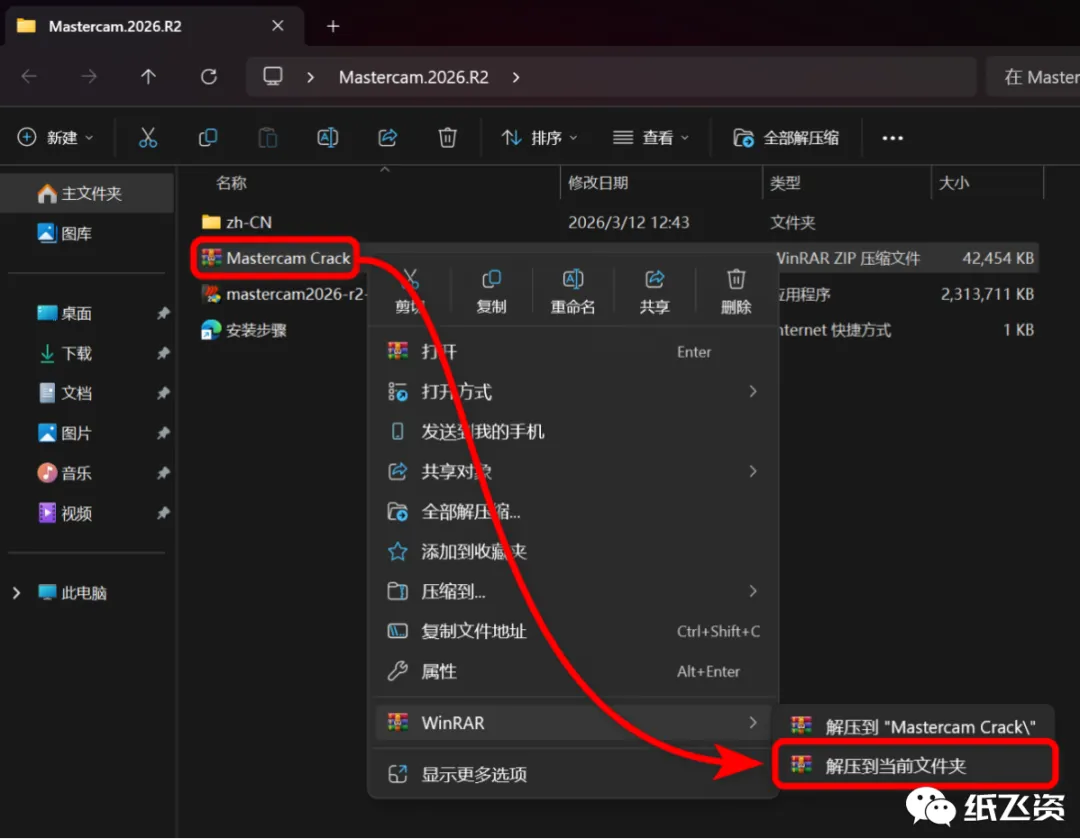Viewport: 1080px width, 839px height.
Task: Click the Cut icon in the toolbar
Action: [147, 138]
